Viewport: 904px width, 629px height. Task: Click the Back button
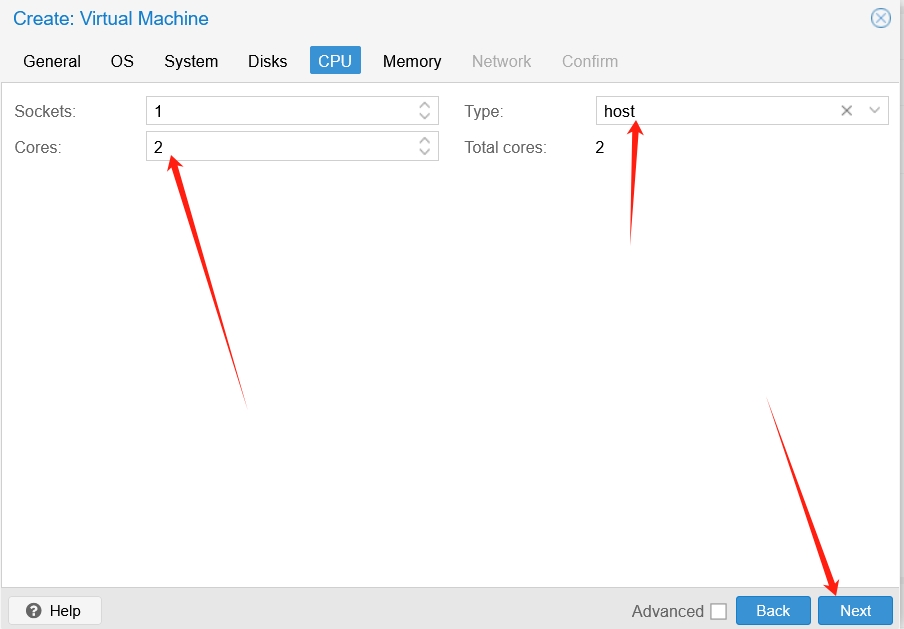pyautogui.click(x=773, y=611)
